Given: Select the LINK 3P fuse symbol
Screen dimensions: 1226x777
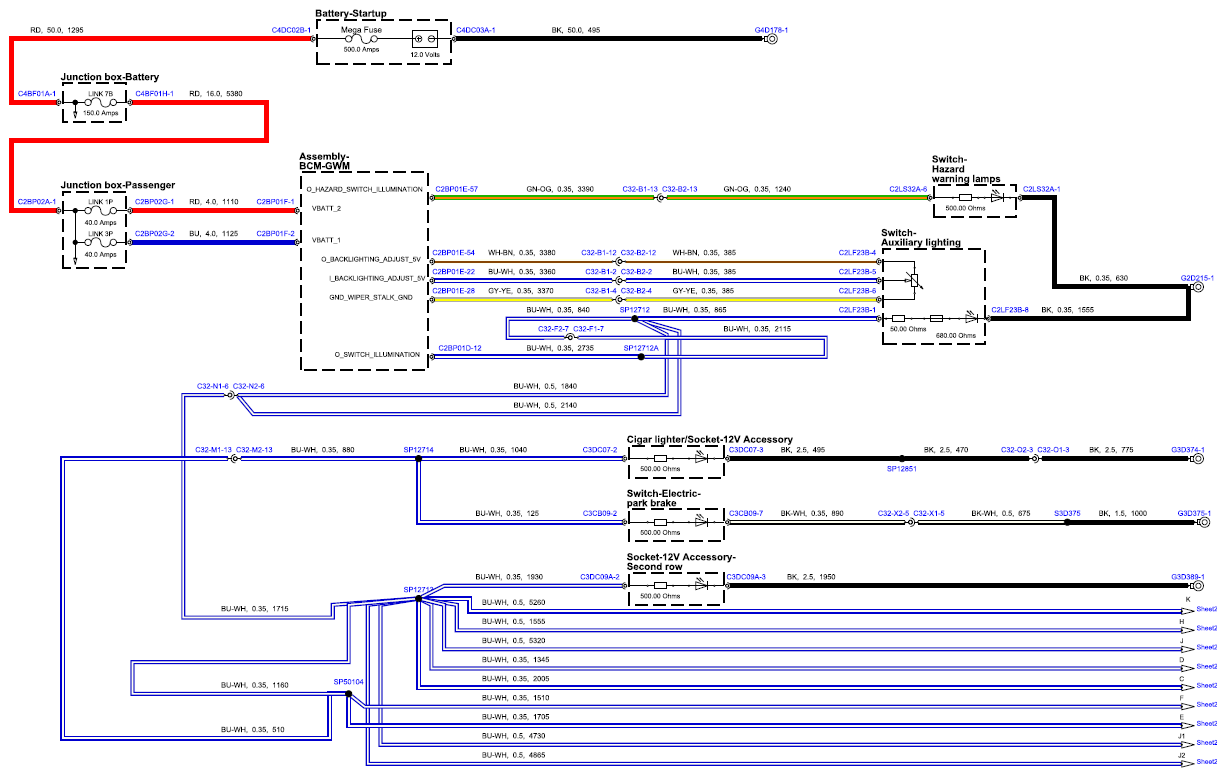Looking at the screenshot, I should pos(99,243).
